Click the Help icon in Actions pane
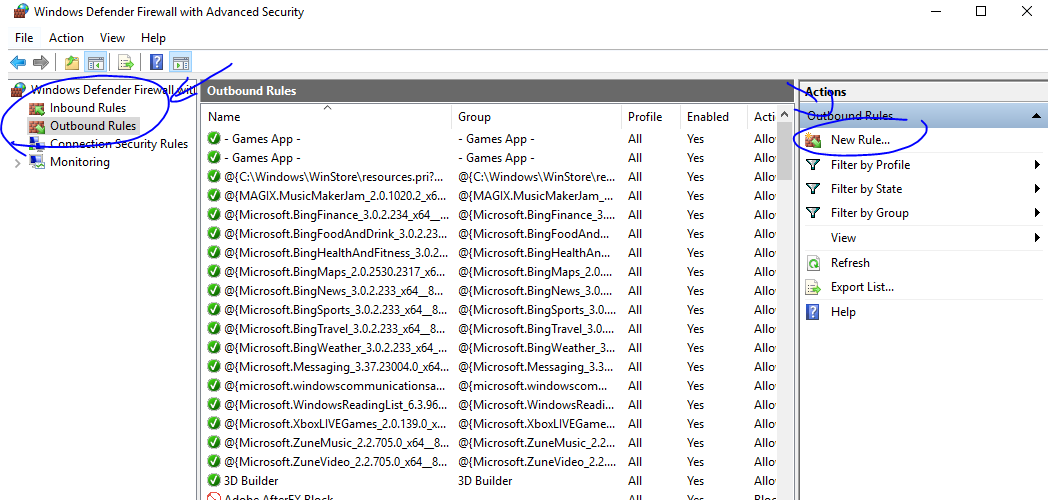The image size is (1048, 500). 813,311
